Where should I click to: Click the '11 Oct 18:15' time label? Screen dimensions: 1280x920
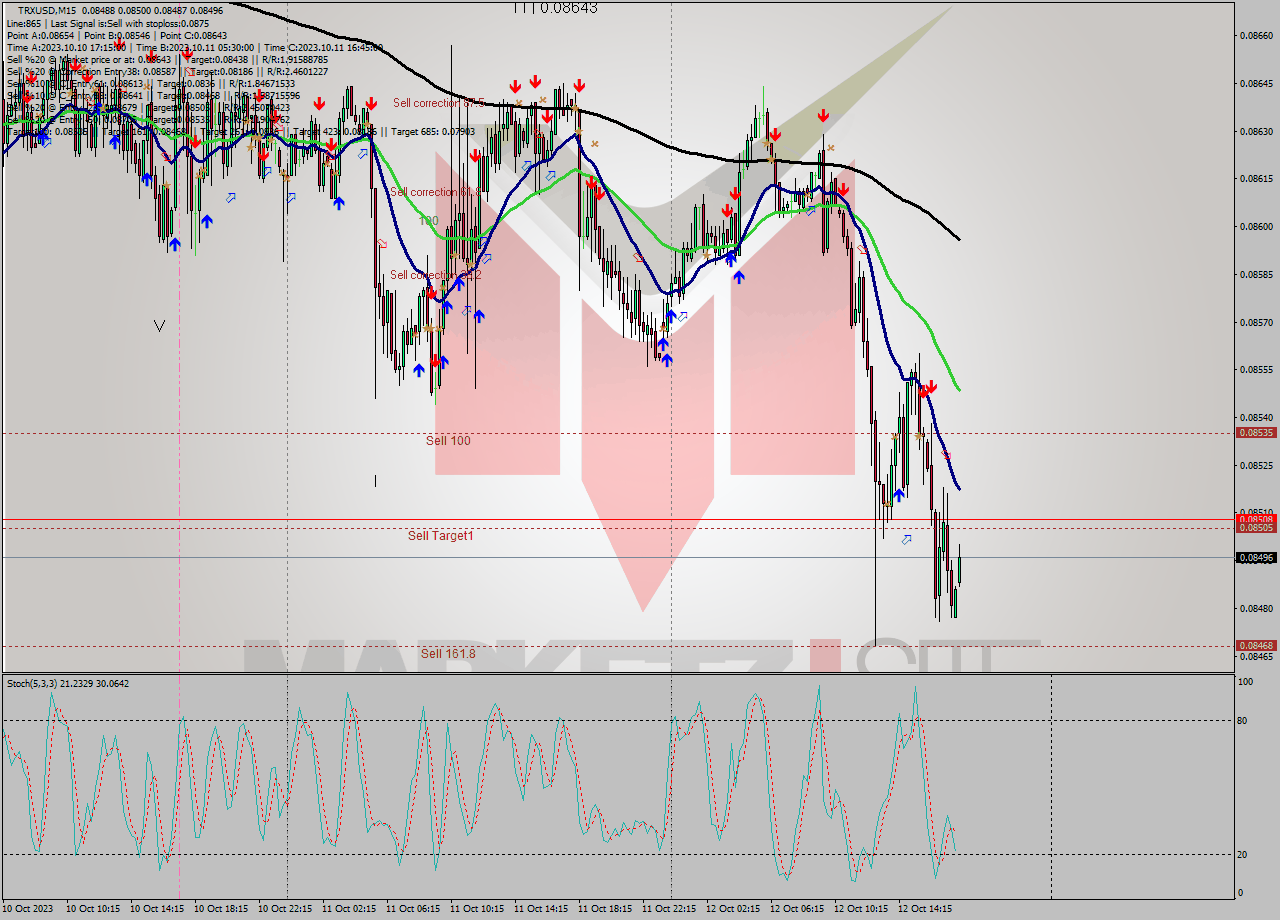605,909
